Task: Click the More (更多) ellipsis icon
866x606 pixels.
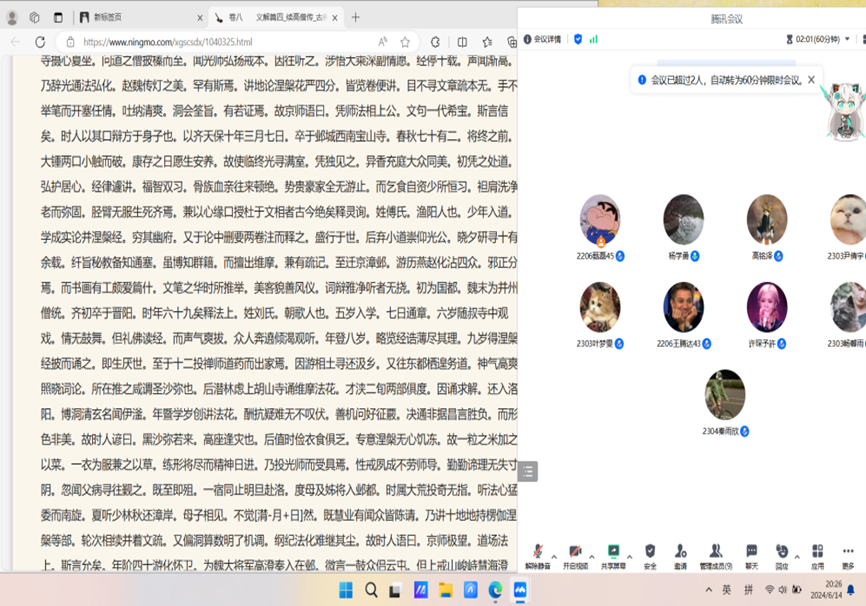Action: pyautogui.click(x=848, y=552)
